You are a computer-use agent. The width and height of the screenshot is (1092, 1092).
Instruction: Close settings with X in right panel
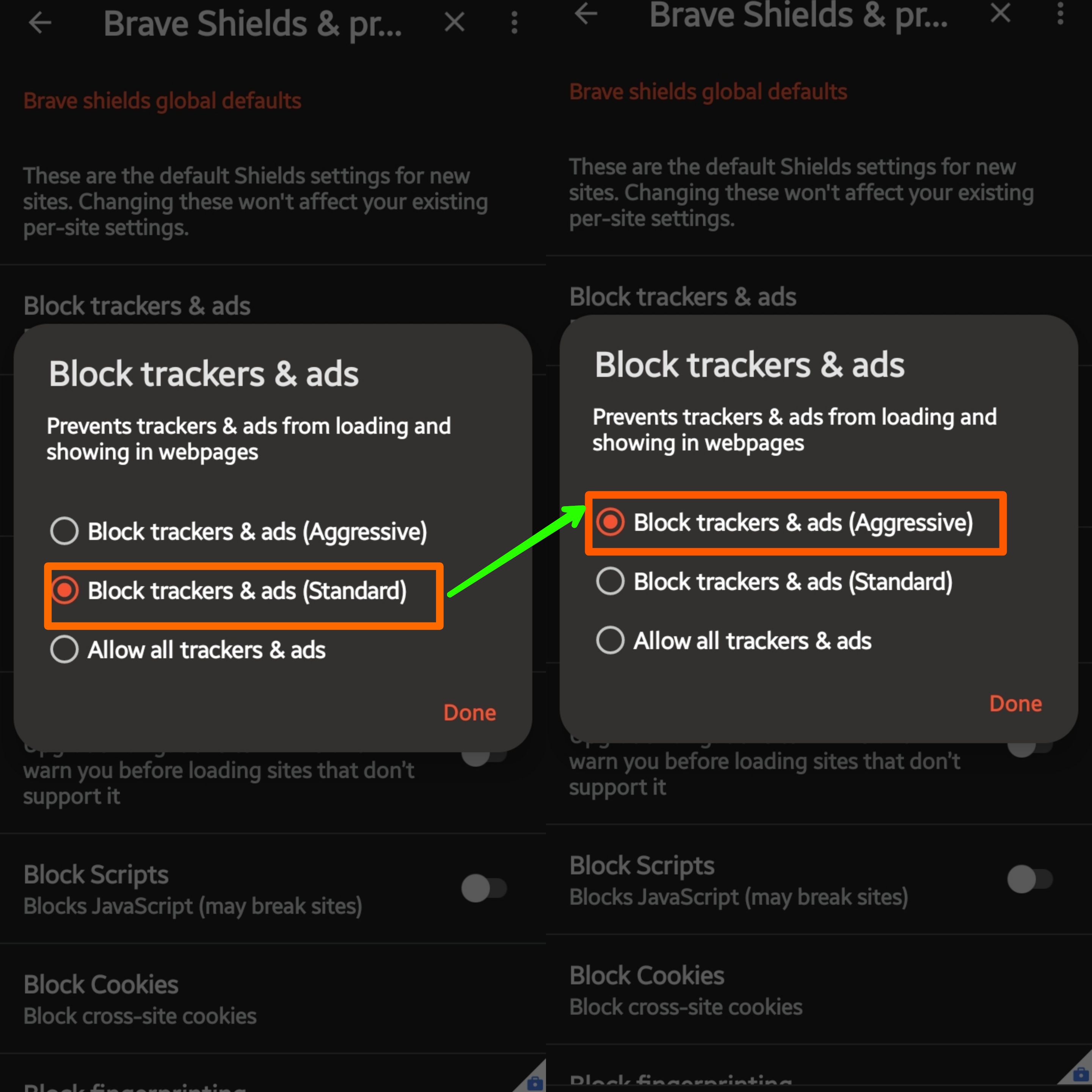(x=1001, y=14)
